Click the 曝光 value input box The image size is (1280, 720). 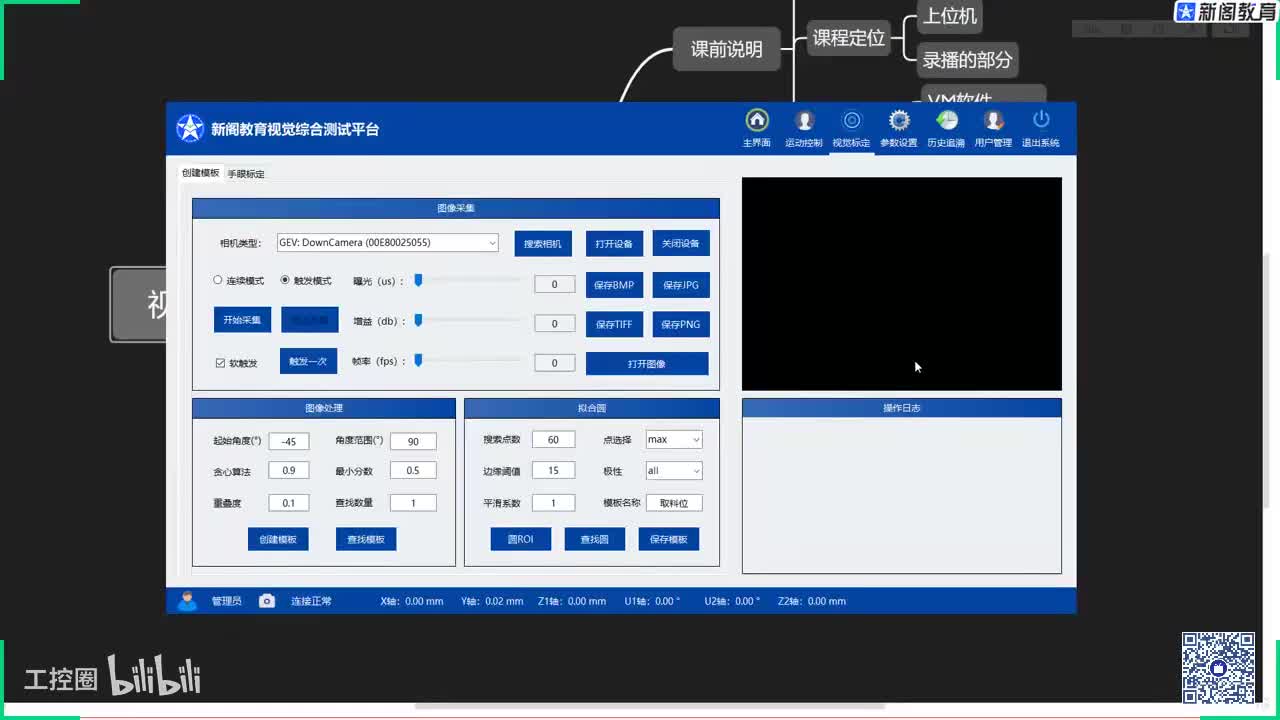pyautogui.click(x=555, y=284)
